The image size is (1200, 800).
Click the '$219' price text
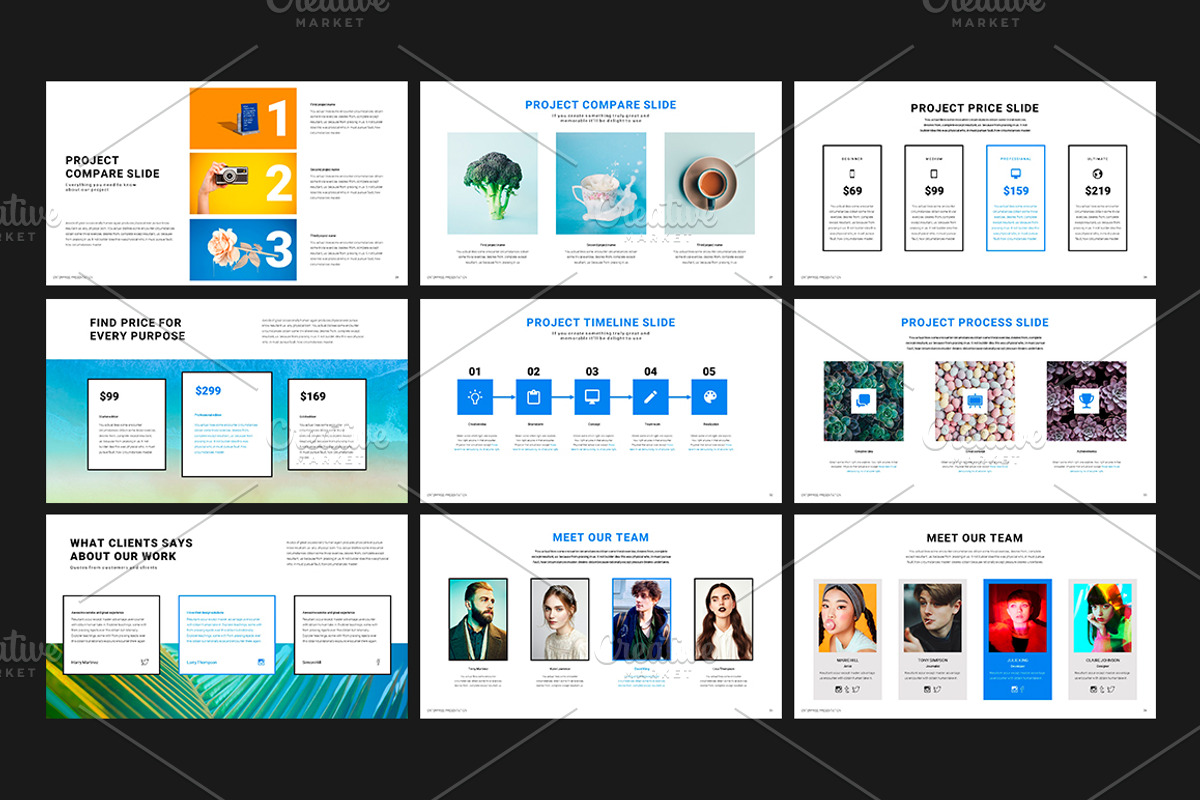tap(1097, 191)
